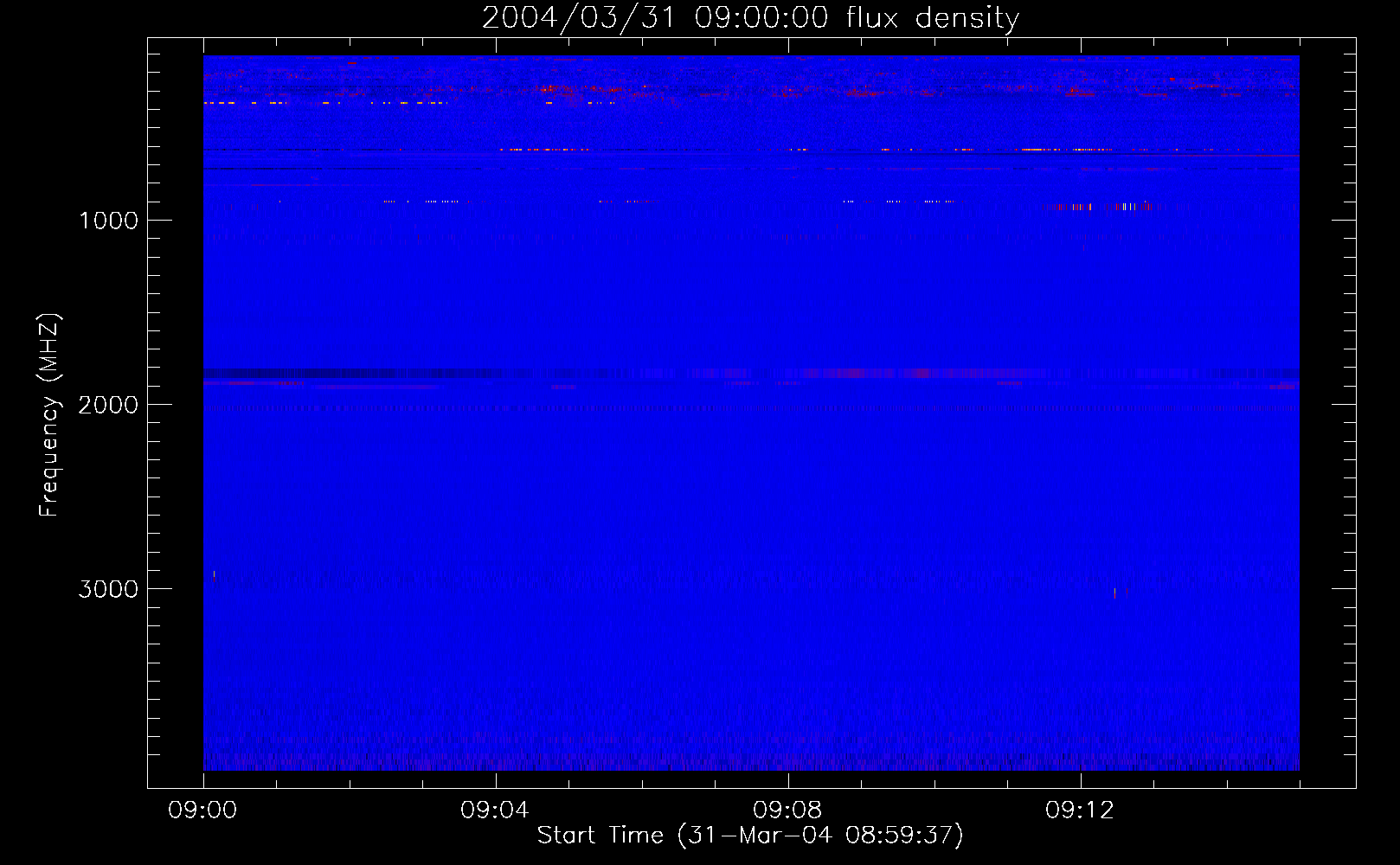Click the purple band just below 2000 MHz
Image resolution: width=1400 pixels, height=865 pixels.
coord(751,374)
